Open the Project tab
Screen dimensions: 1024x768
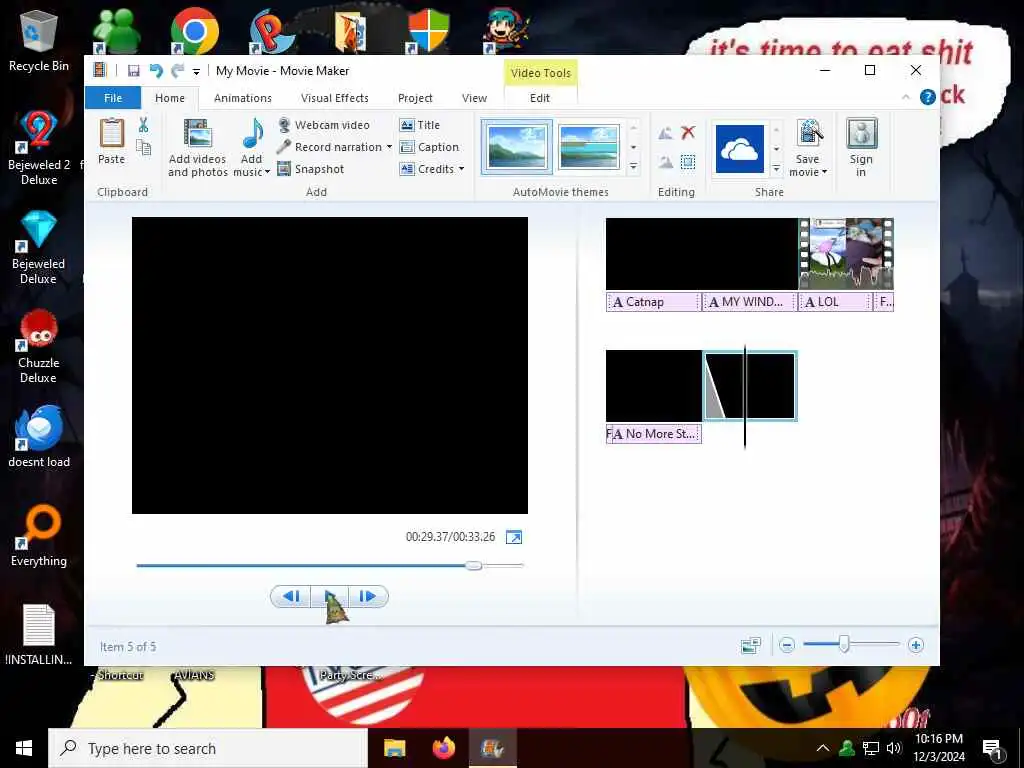[415, 98]
